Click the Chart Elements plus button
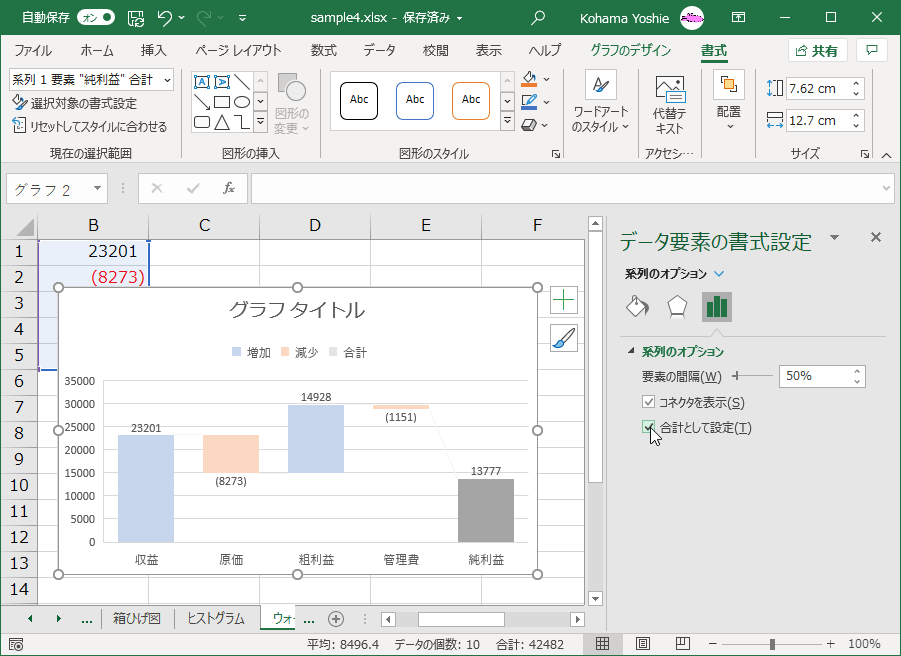901x656 pixels. coord(564,299)
